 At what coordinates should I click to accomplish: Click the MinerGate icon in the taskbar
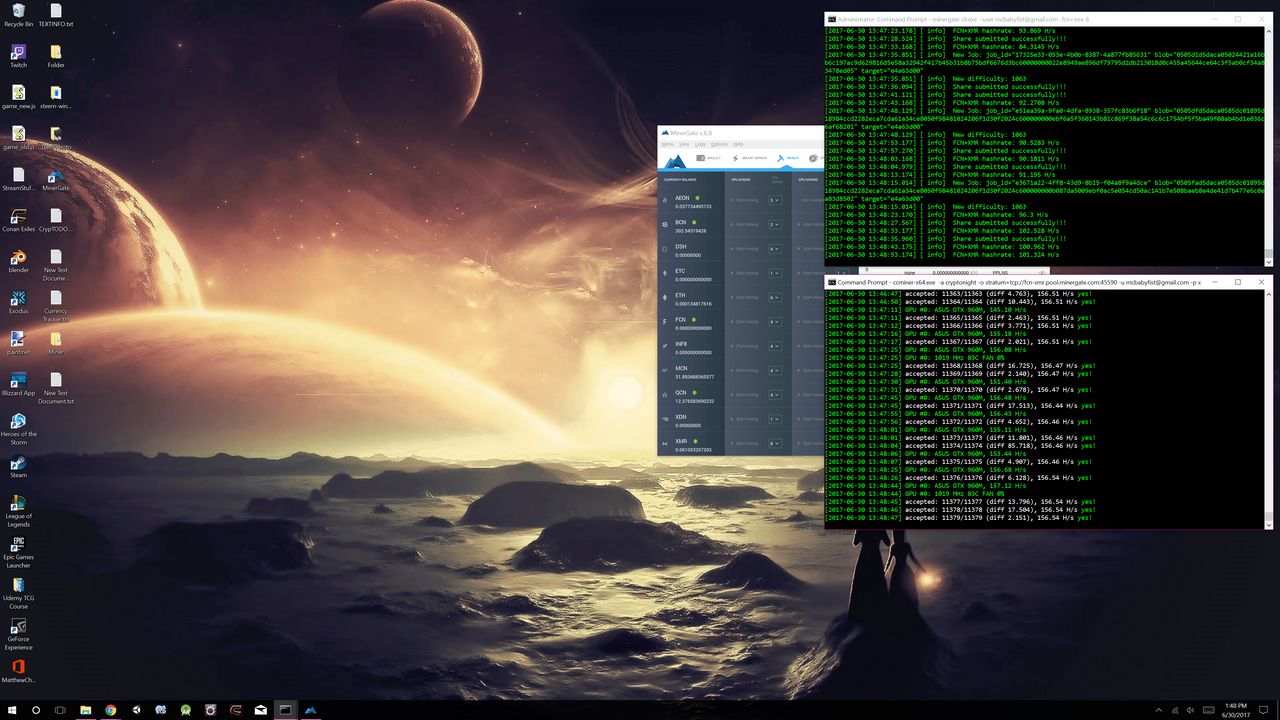310,709
